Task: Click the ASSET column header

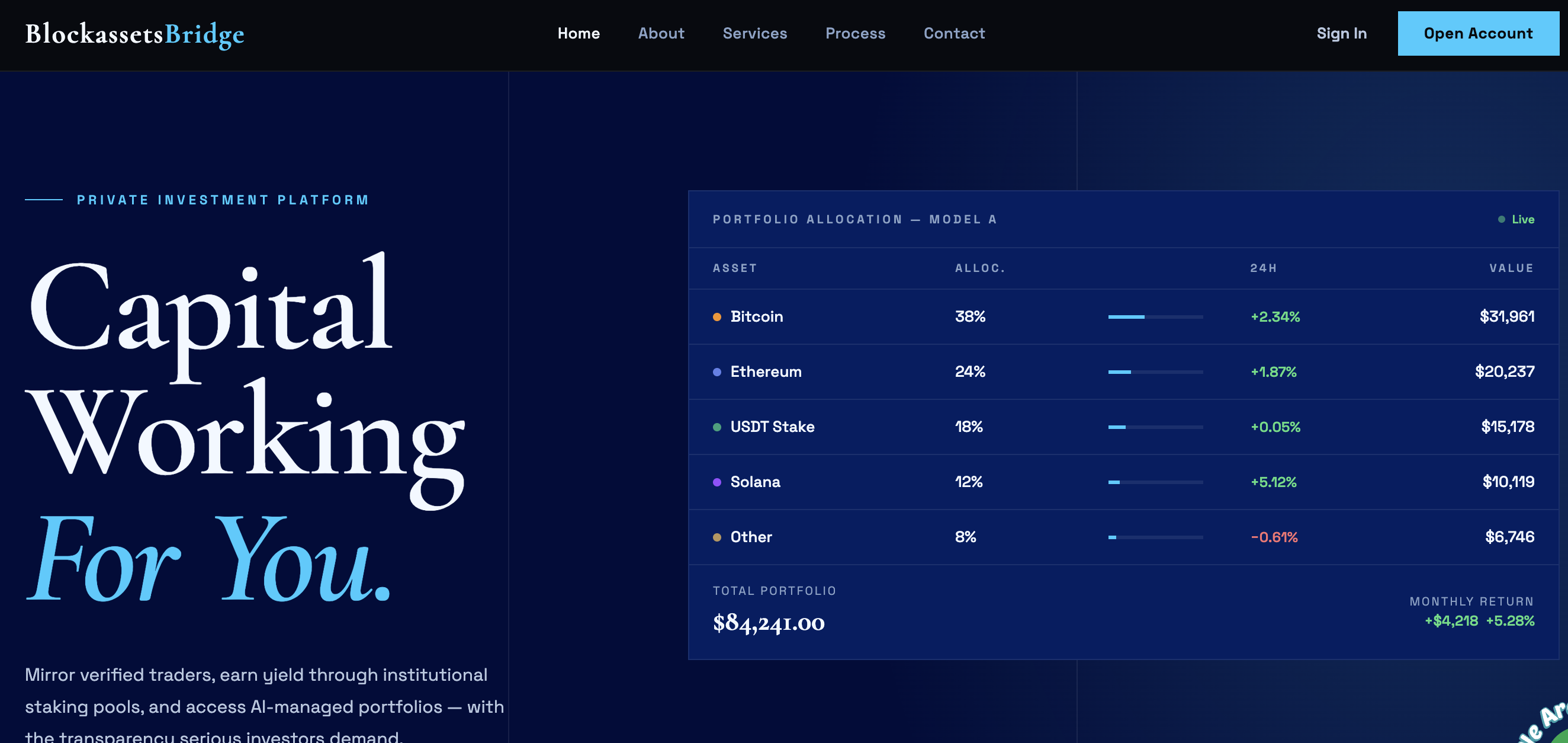Action: click(735, 268)
